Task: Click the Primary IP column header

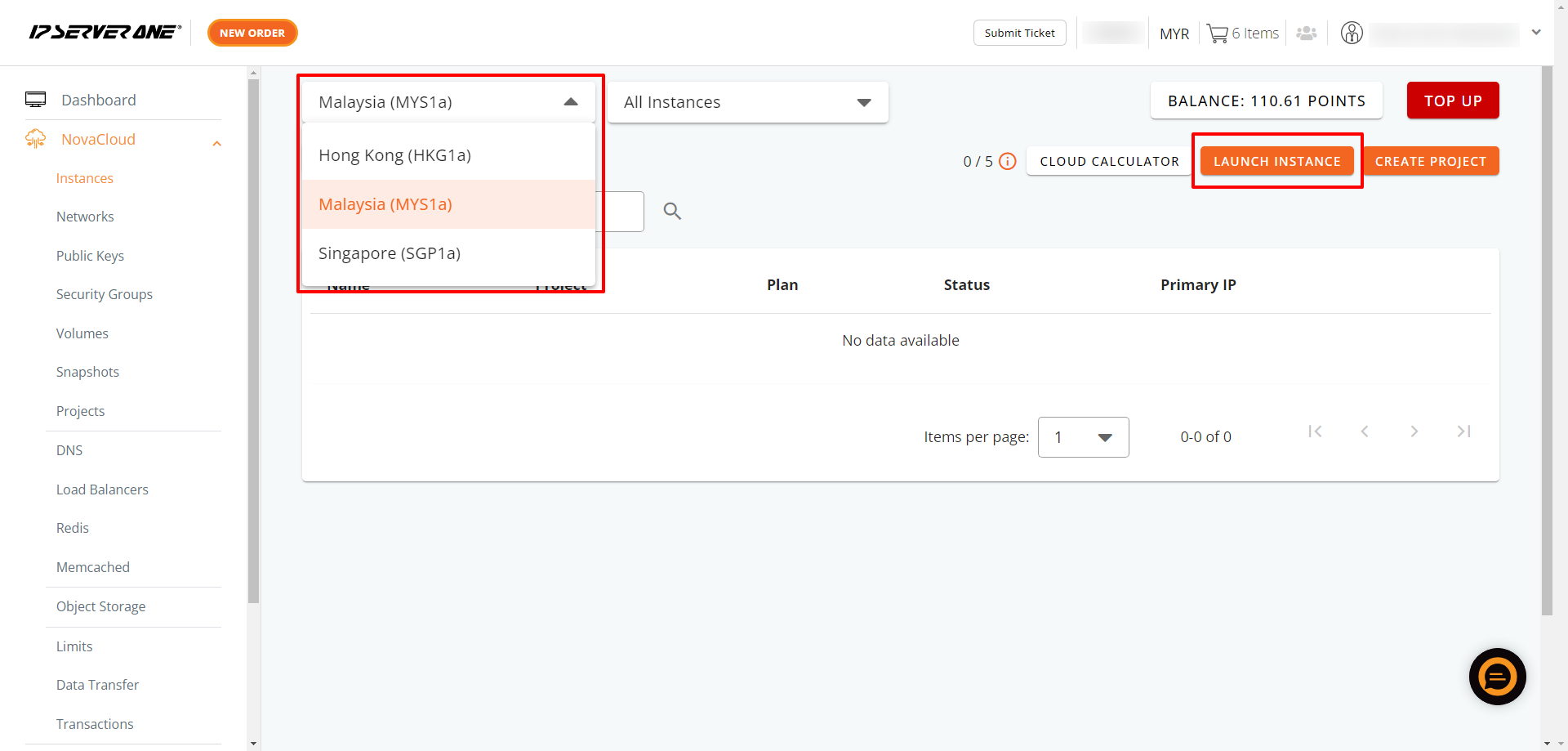Action: (1198, 284)
